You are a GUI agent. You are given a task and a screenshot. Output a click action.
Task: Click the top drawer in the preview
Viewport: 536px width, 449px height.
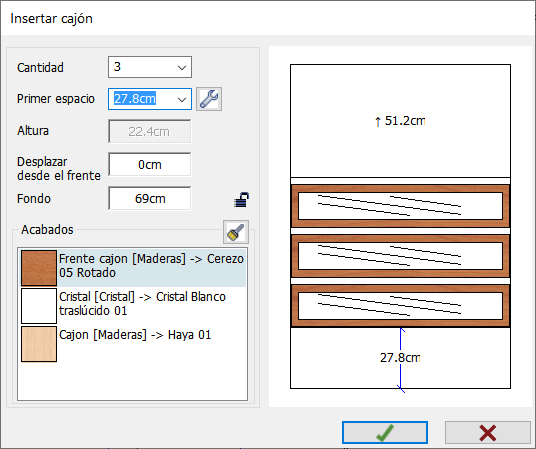click(400, 206)
